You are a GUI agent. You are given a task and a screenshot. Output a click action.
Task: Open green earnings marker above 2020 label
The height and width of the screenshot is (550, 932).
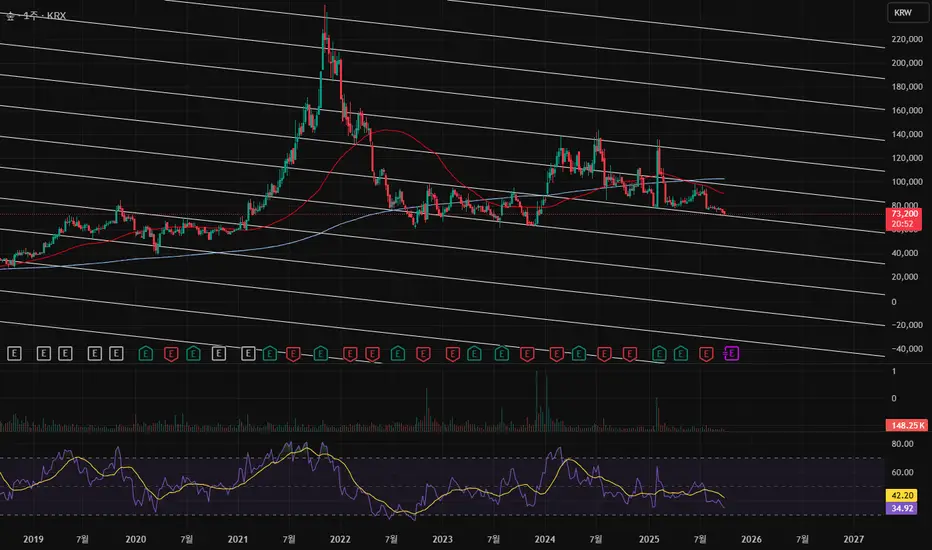(x=146, y=354)
